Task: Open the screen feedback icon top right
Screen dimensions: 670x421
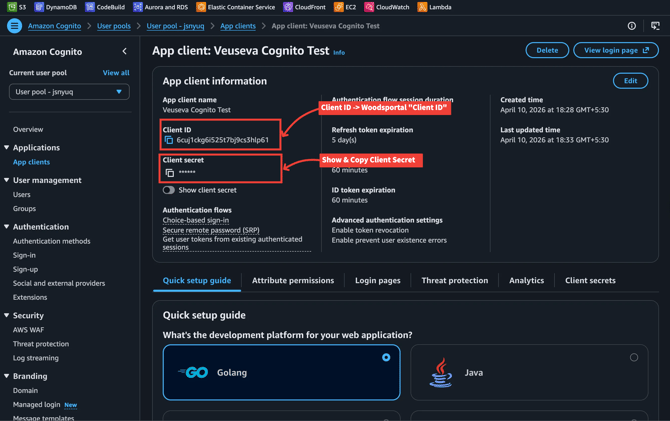Action: pyautogui.click(x=655, y=26)
